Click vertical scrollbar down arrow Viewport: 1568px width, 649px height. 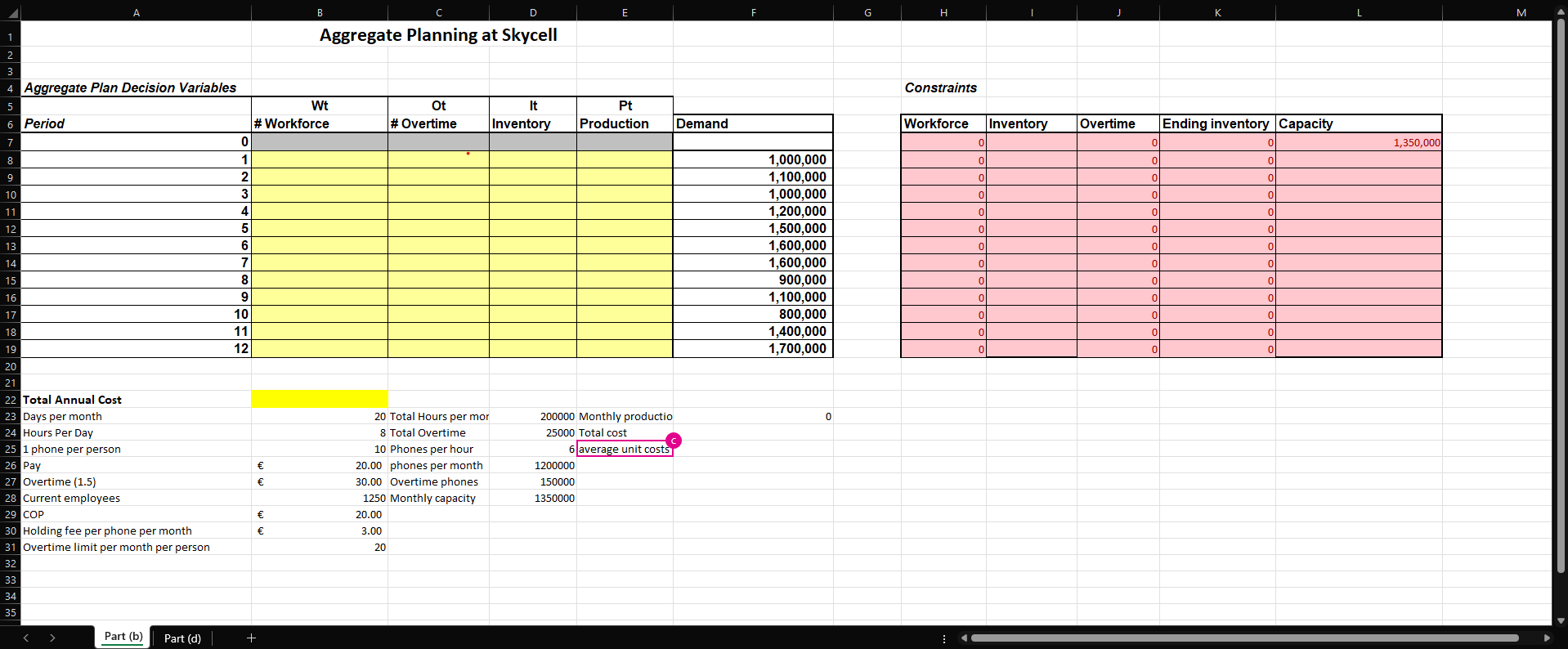coord(1560,620)
